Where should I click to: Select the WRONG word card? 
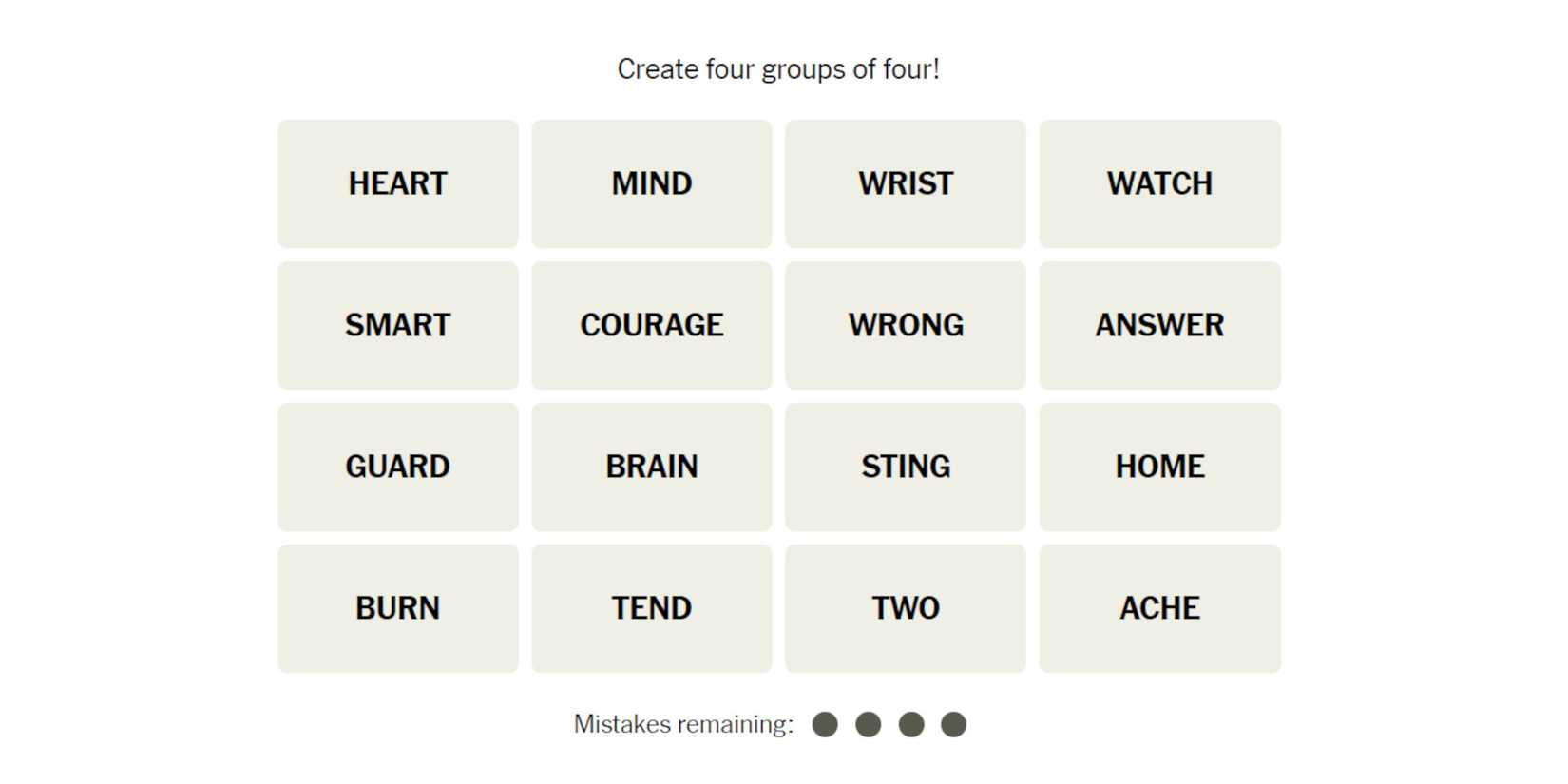point(906,325)
